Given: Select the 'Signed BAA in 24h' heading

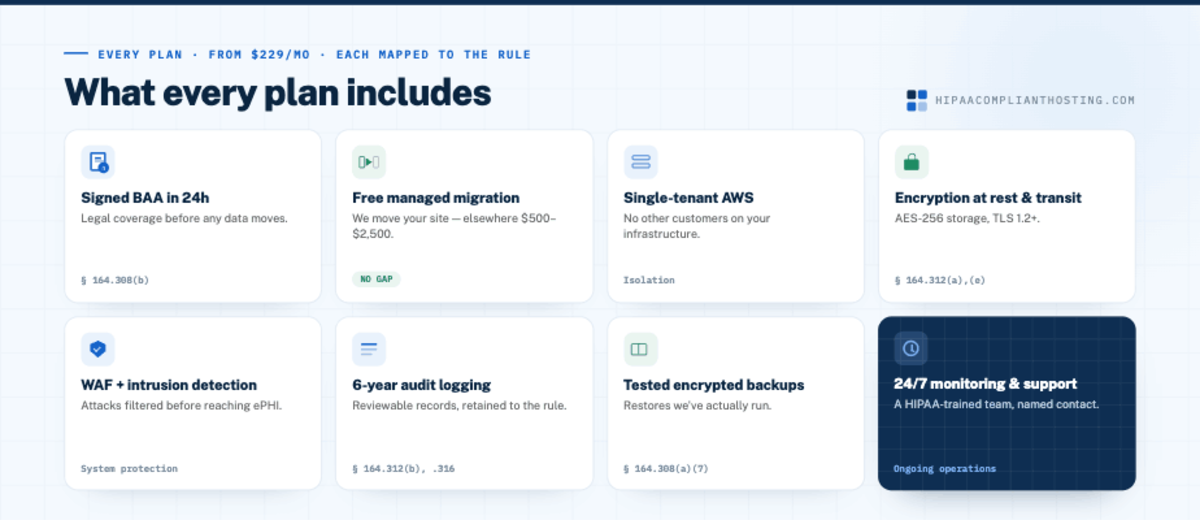Looking at the screenshot, I should [145, 198].
